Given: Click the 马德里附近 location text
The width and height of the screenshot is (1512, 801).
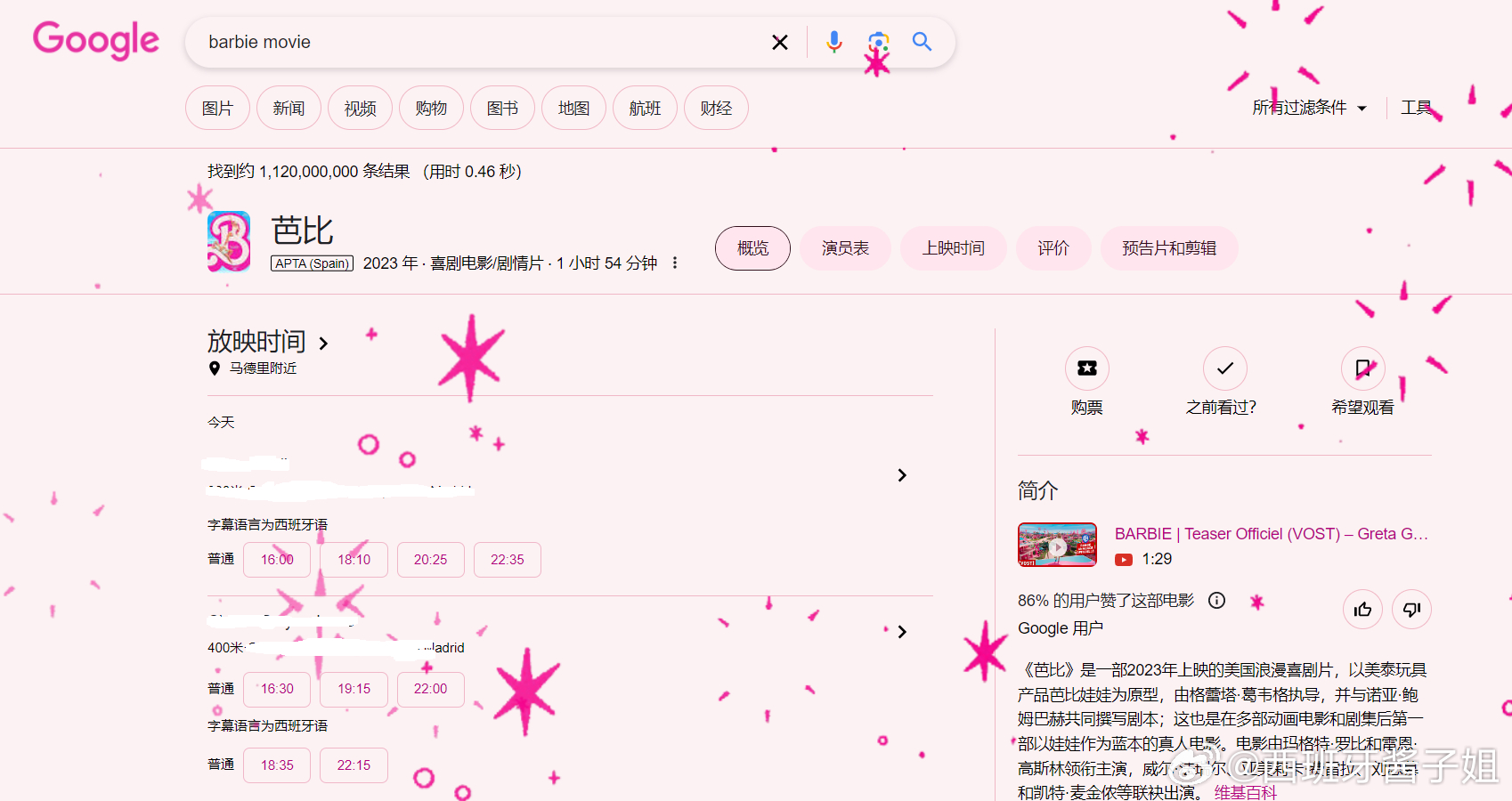Looking at the screenshot, I should [x=263, y=368].
